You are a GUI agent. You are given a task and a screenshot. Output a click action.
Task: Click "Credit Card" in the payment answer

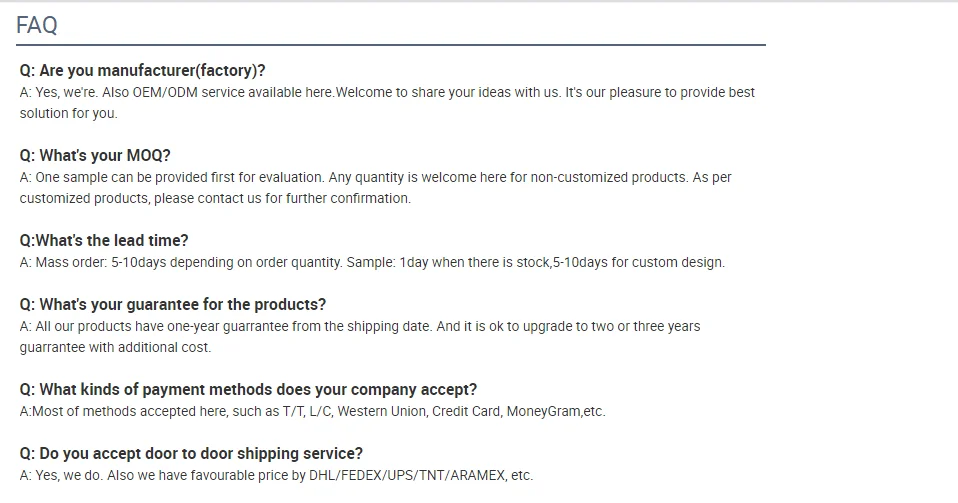click(465, 411)
